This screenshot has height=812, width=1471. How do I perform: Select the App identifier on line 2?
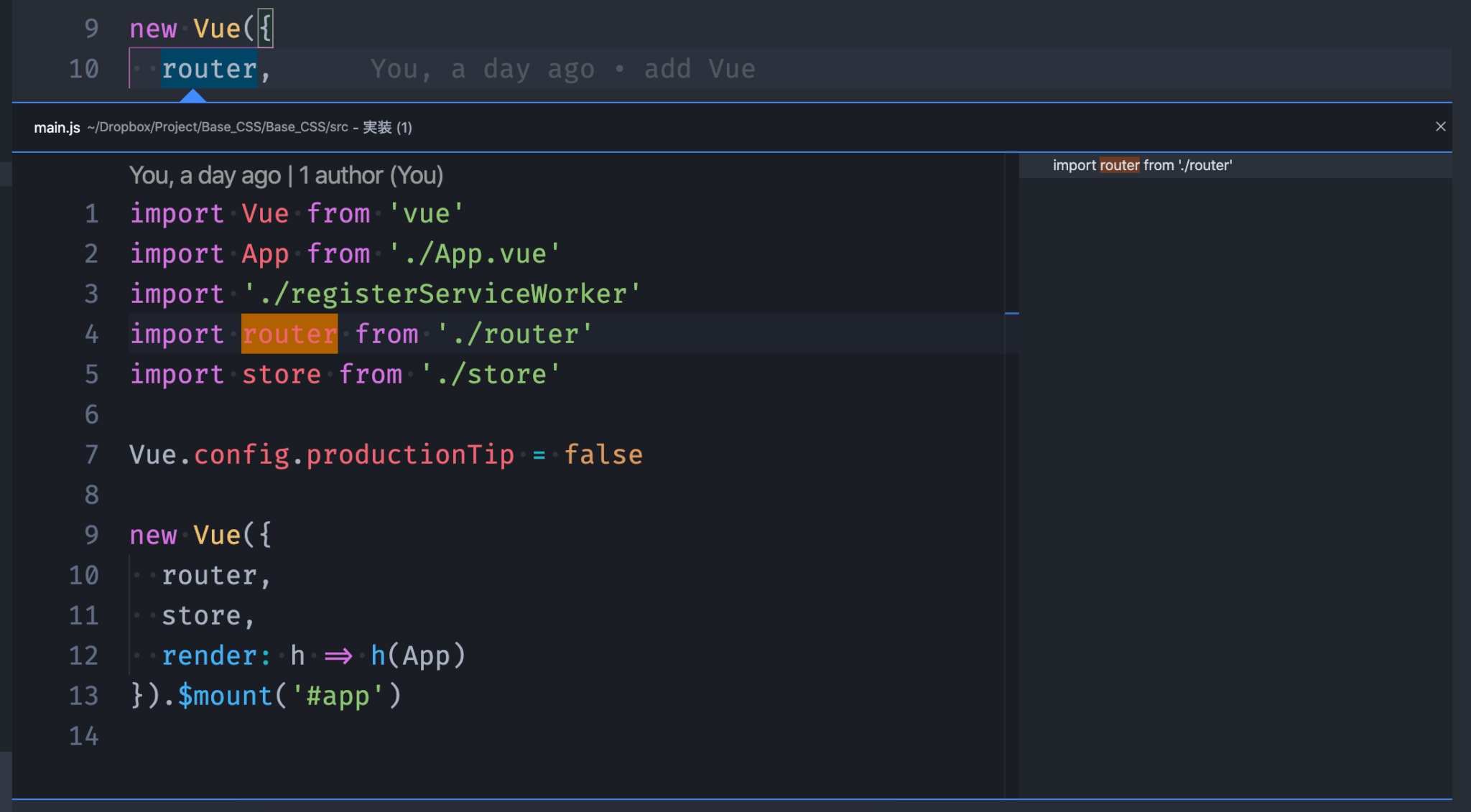(x=264, y=253)
